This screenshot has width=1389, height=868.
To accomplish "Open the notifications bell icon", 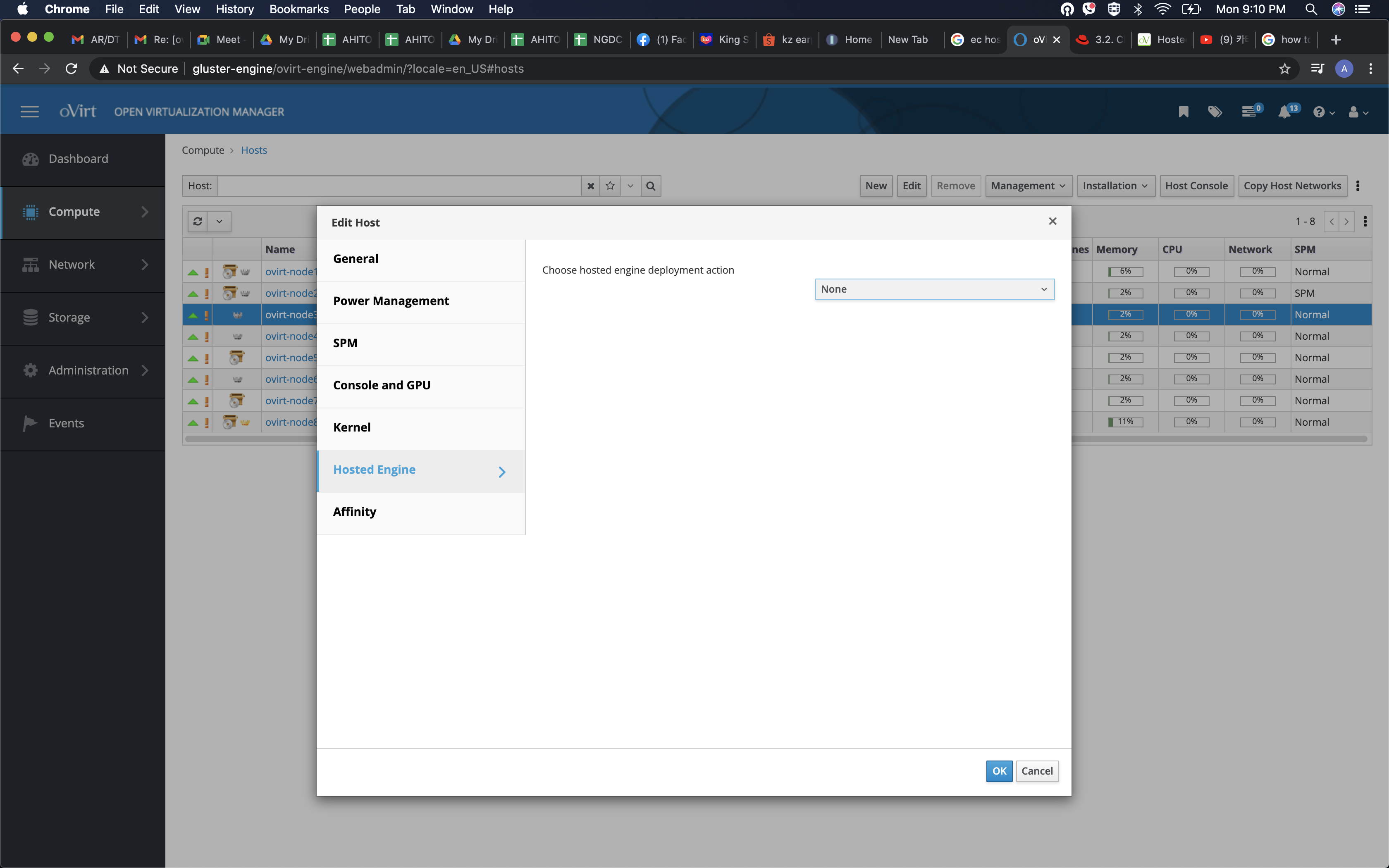I will coord(1284,112).
